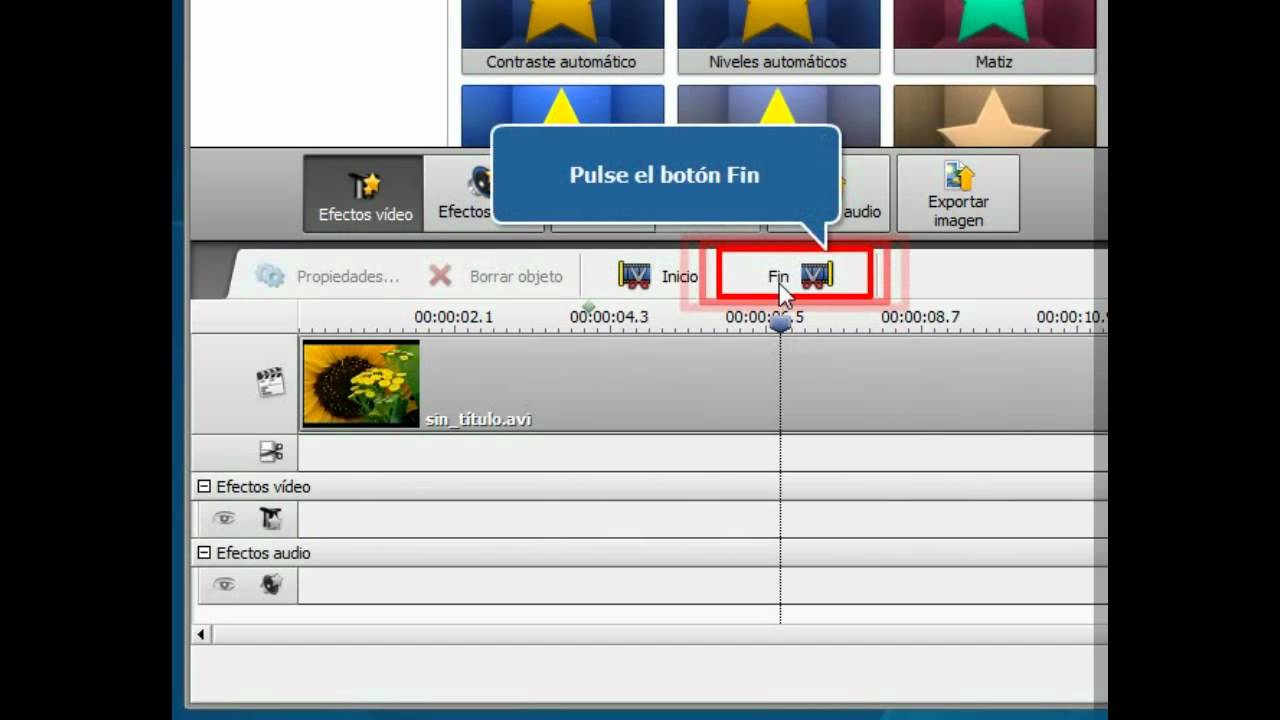Jump to 00:00:04.3 on the ruler
This screenshot has height=720, width=1280.
pyautogui.click(x=609, y=317)
